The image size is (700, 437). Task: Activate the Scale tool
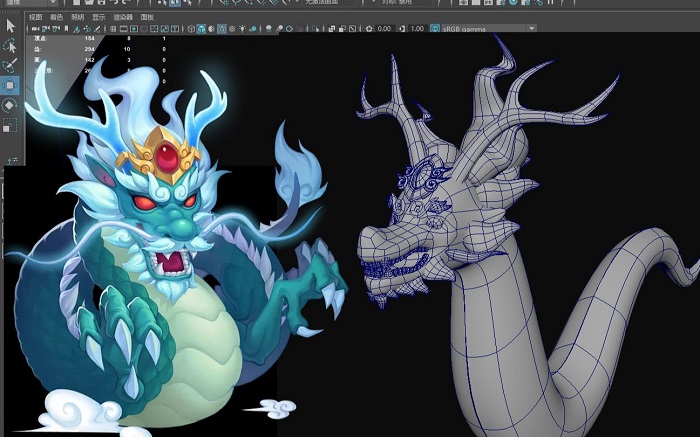[x=10, y=126]
